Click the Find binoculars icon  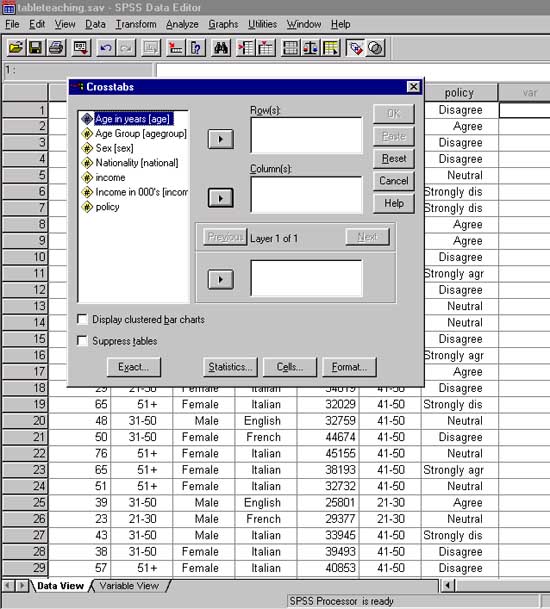pos(221,48)
